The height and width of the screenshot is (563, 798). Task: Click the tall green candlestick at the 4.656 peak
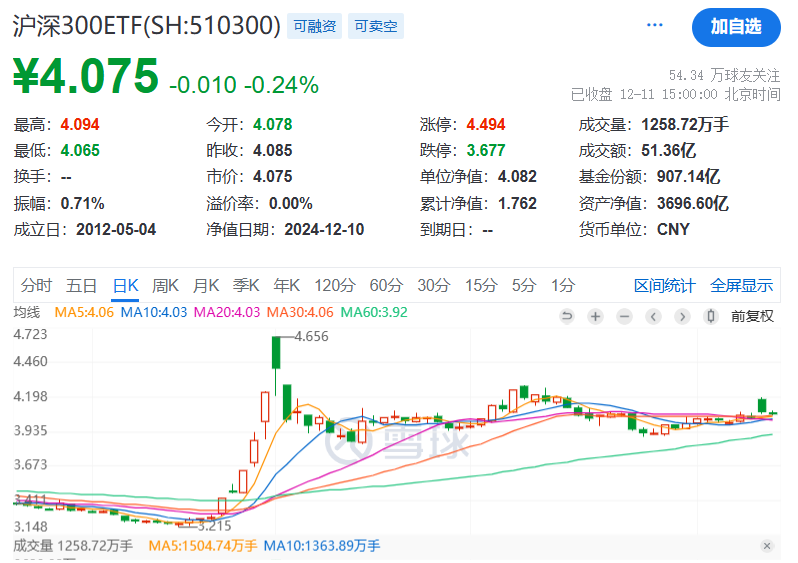[276, 352]
